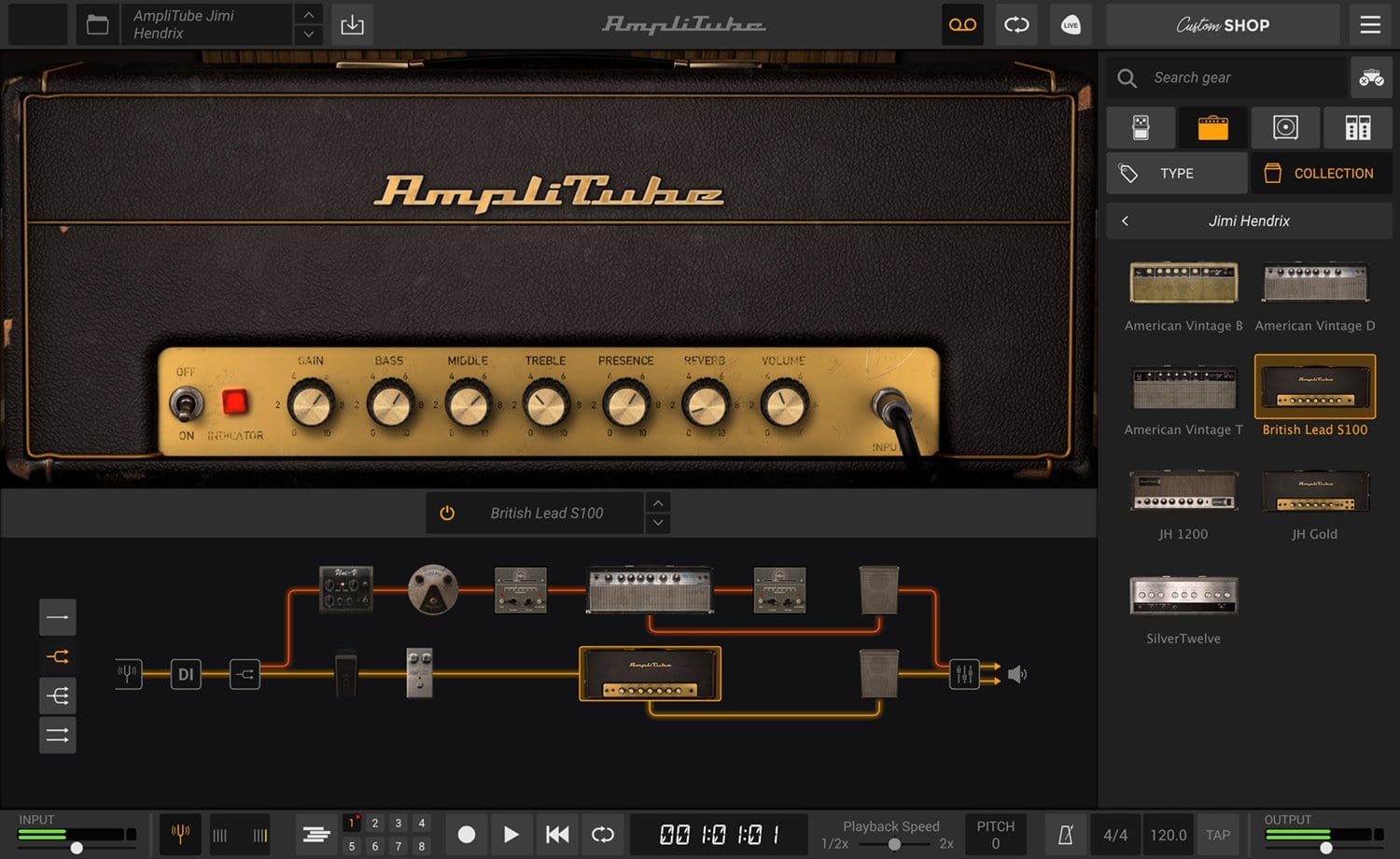Select the round fuzz pedal

coord(433,589)
